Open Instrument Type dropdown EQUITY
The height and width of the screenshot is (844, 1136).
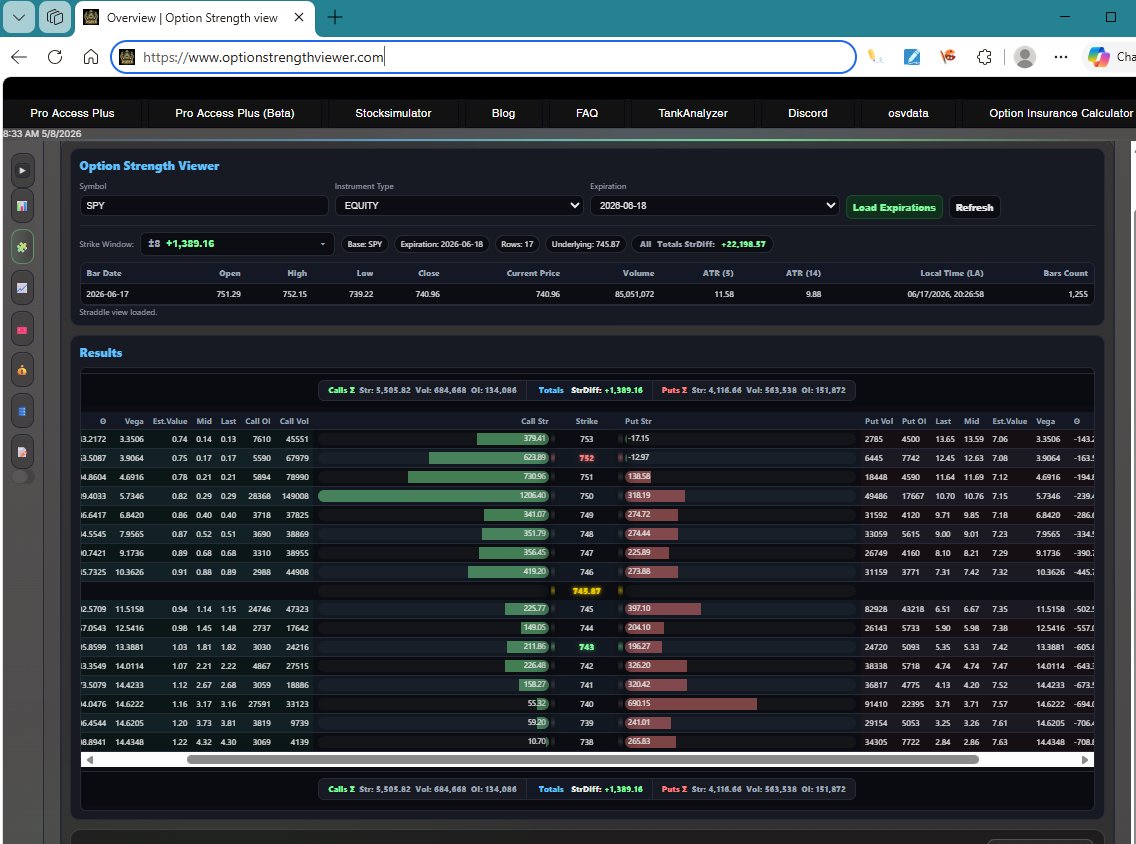[459, 206]
